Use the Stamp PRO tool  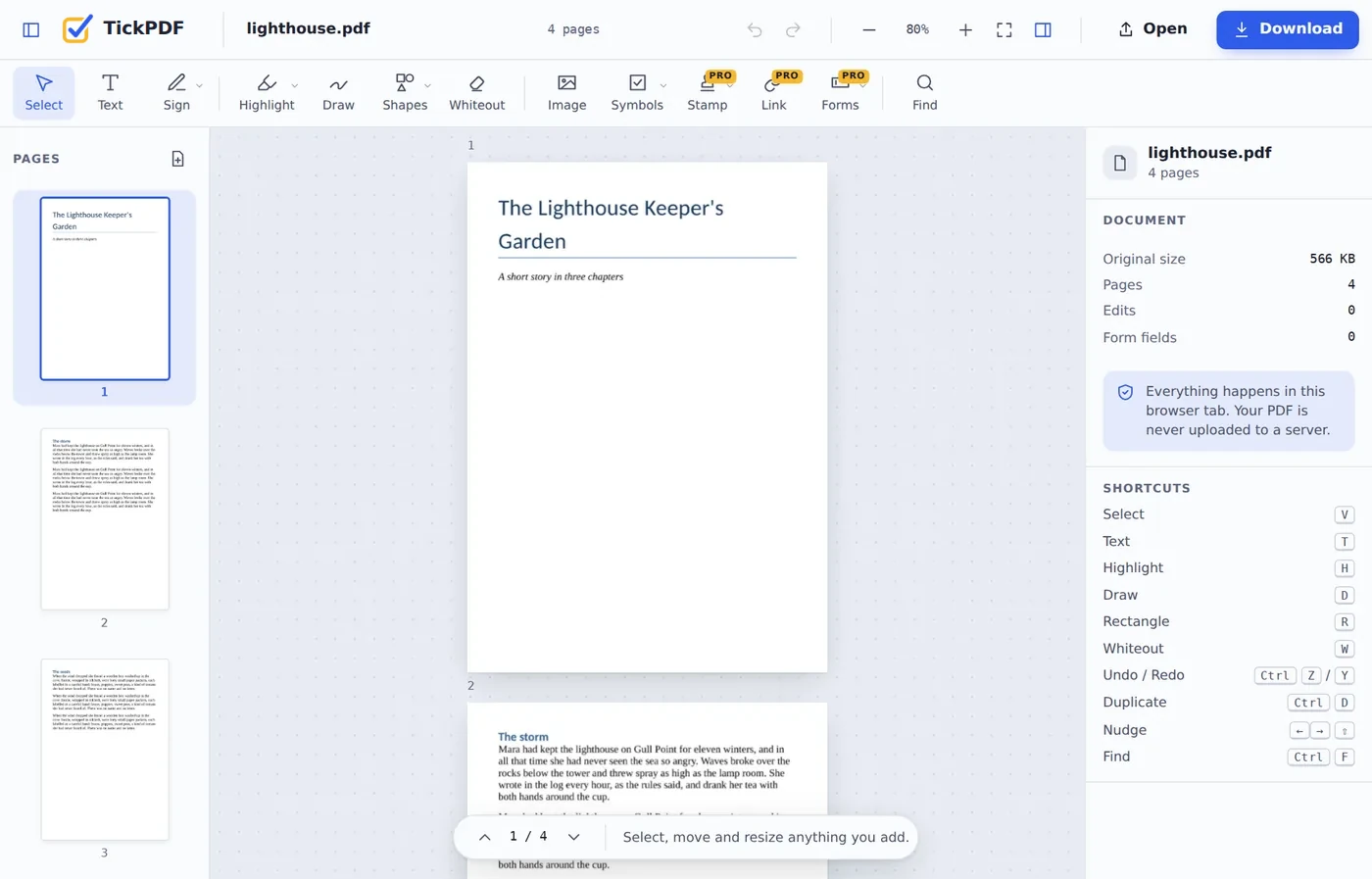[x=708, y=93]
